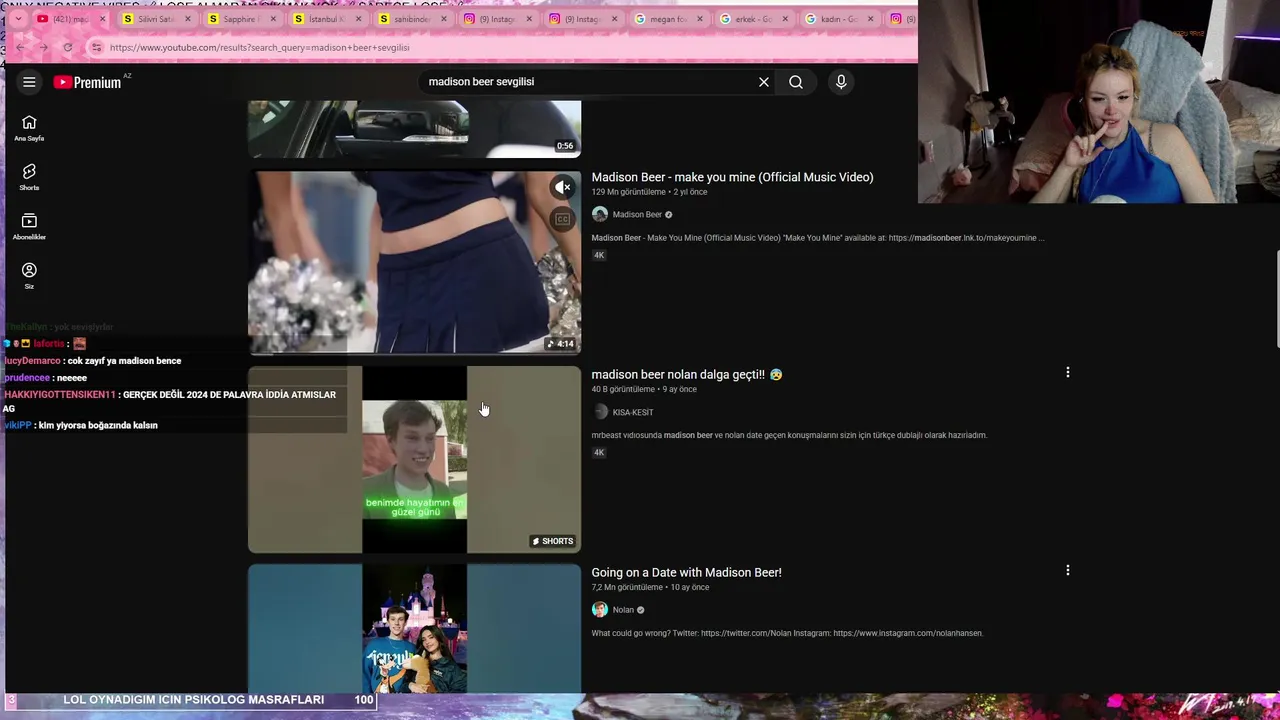Open Nolan channel avatar
This screenshot has height=720, width=1280.
pyautogui.click(x=600, y=610)
